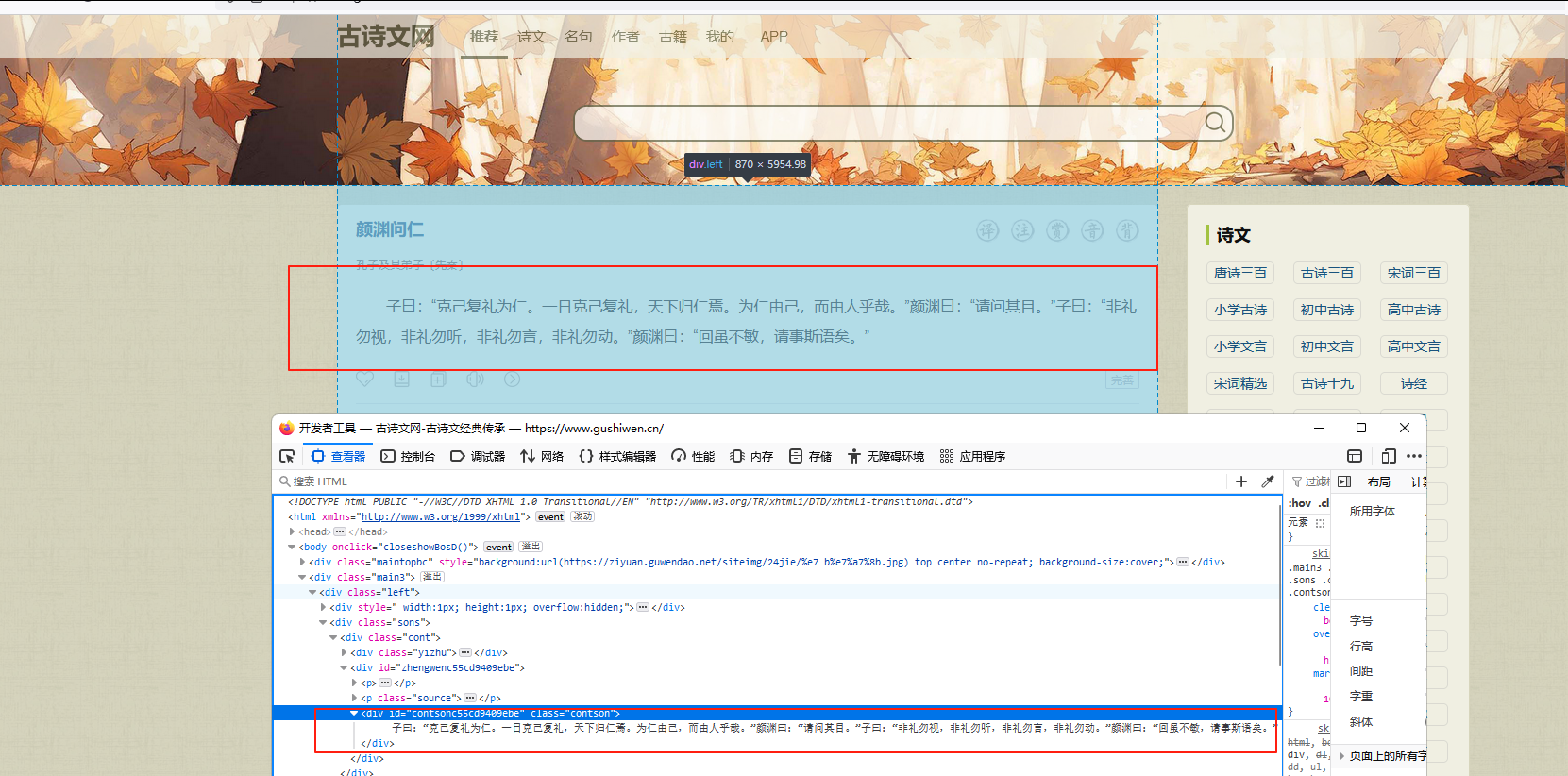Click the heart favorite icon under poem

pyautogui.click(x=364, y=379)
